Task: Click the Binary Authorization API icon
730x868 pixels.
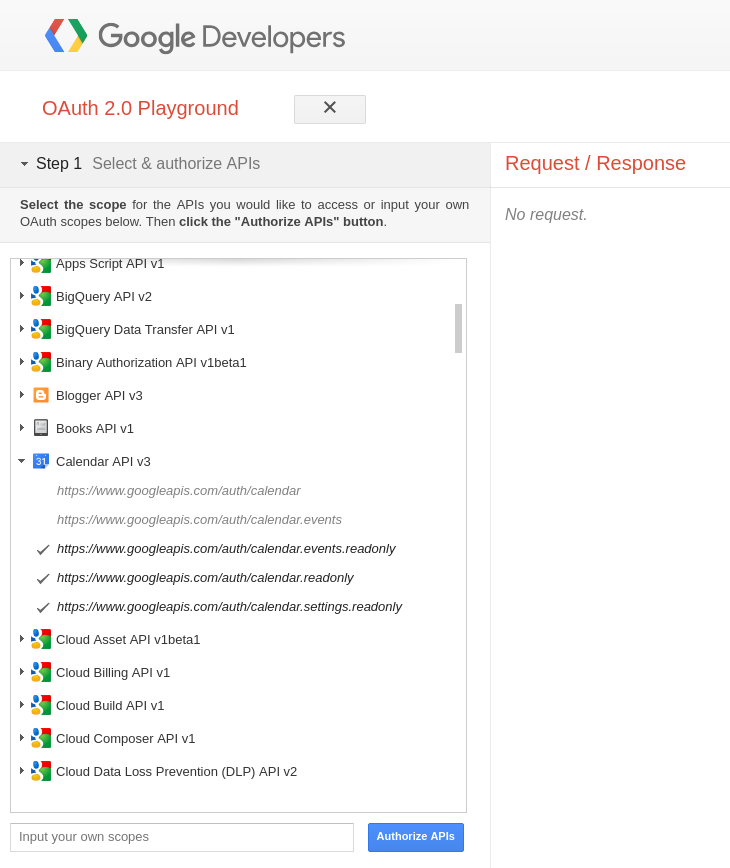Action: [x=41, y=362]
